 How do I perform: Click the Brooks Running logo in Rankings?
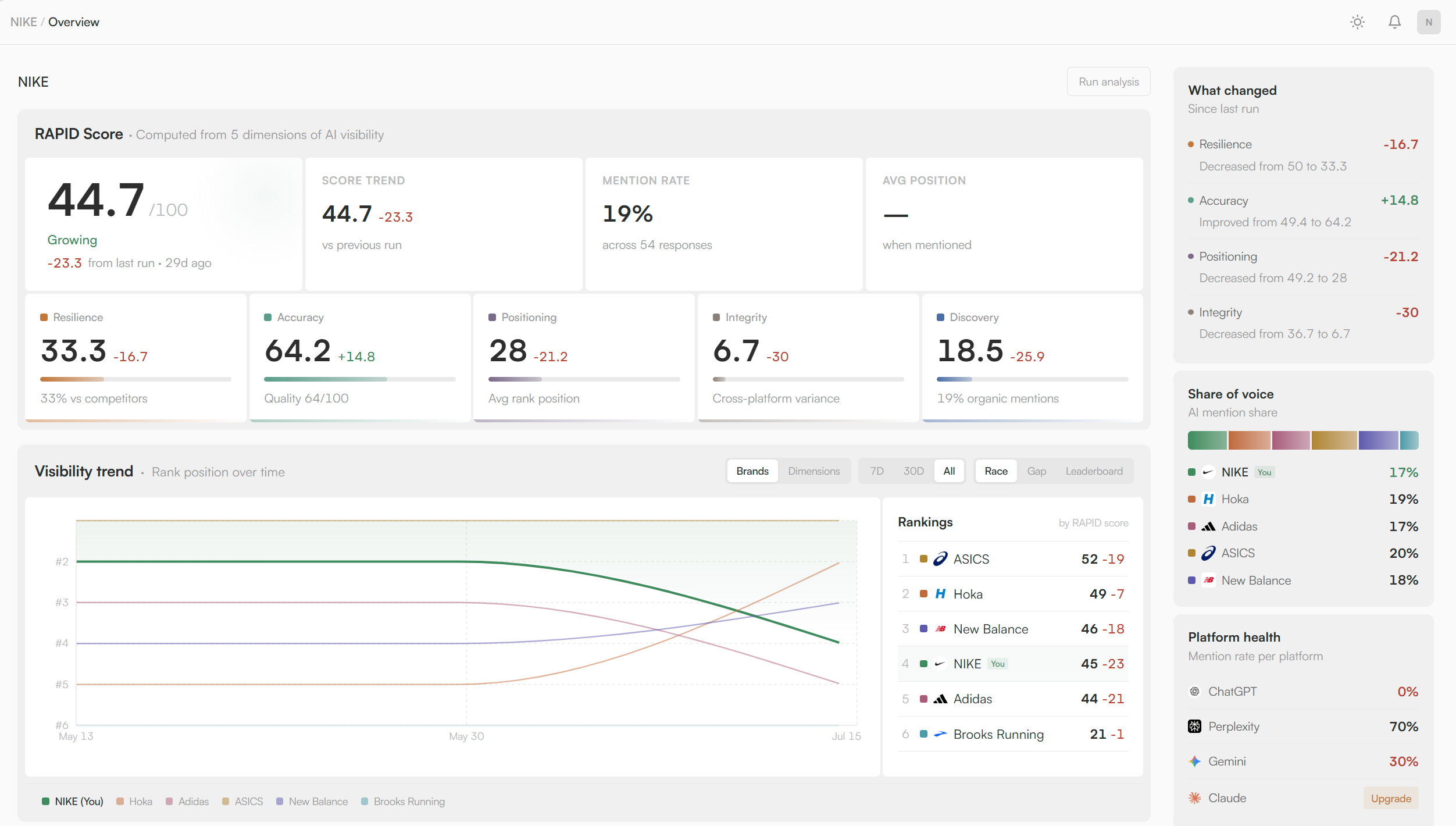click(940, 734)
